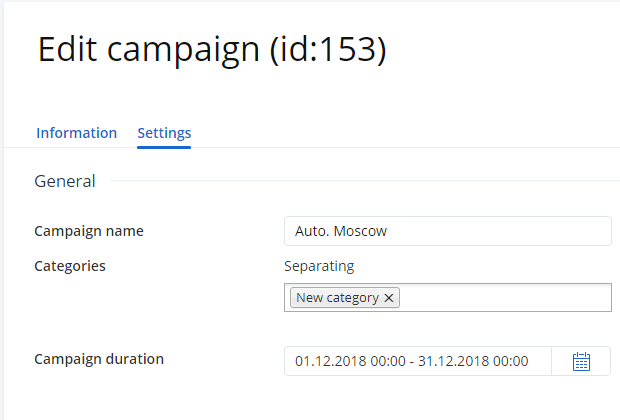Click the Campaign name label
This screenshot has width=620, height=420.
click(x=89, y=231)
